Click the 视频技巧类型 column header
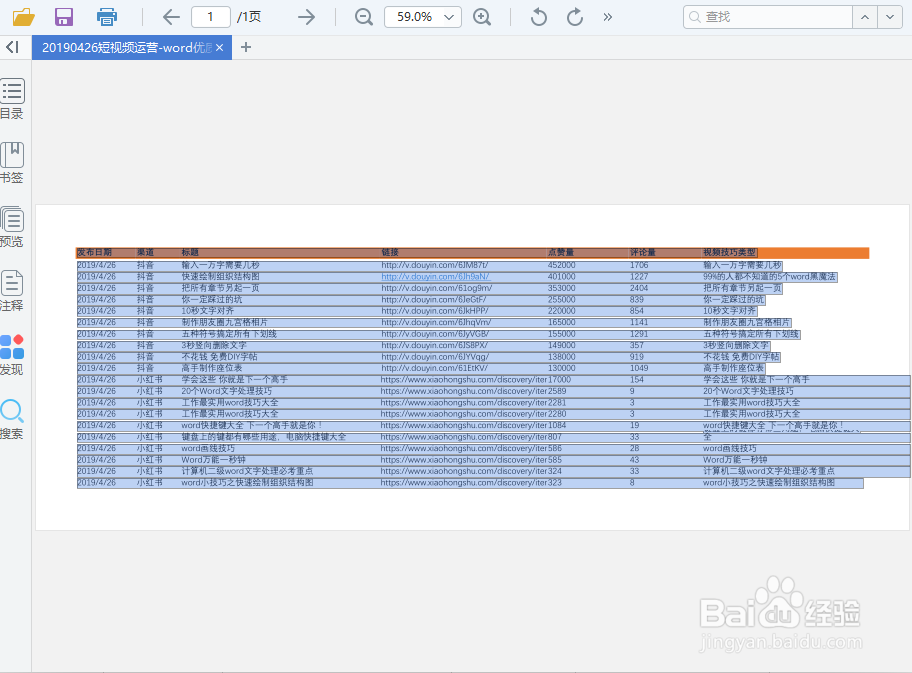Viewport: 912px width, 673px height. click(x=729, y=252)
